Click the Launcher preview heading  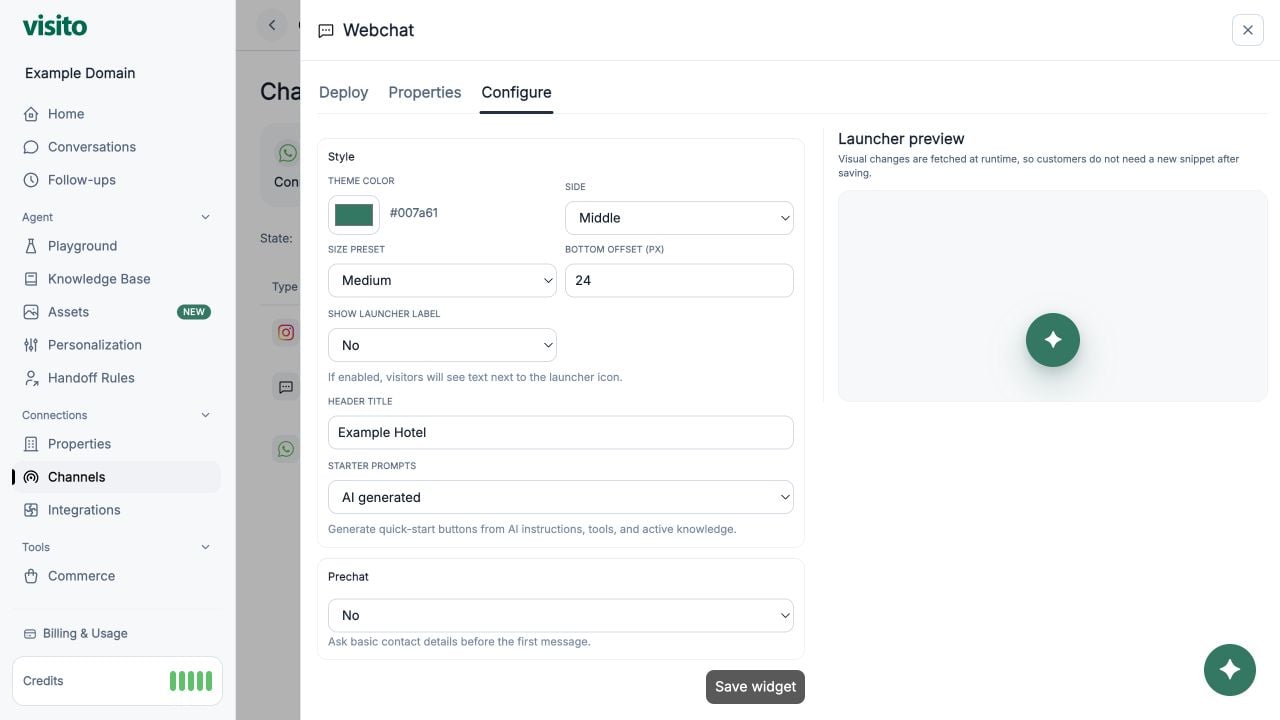click(901, 139)
